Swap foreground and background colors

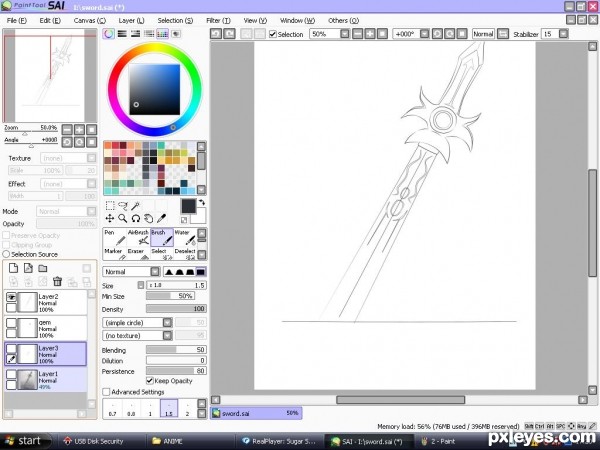[x=202, y=203]
